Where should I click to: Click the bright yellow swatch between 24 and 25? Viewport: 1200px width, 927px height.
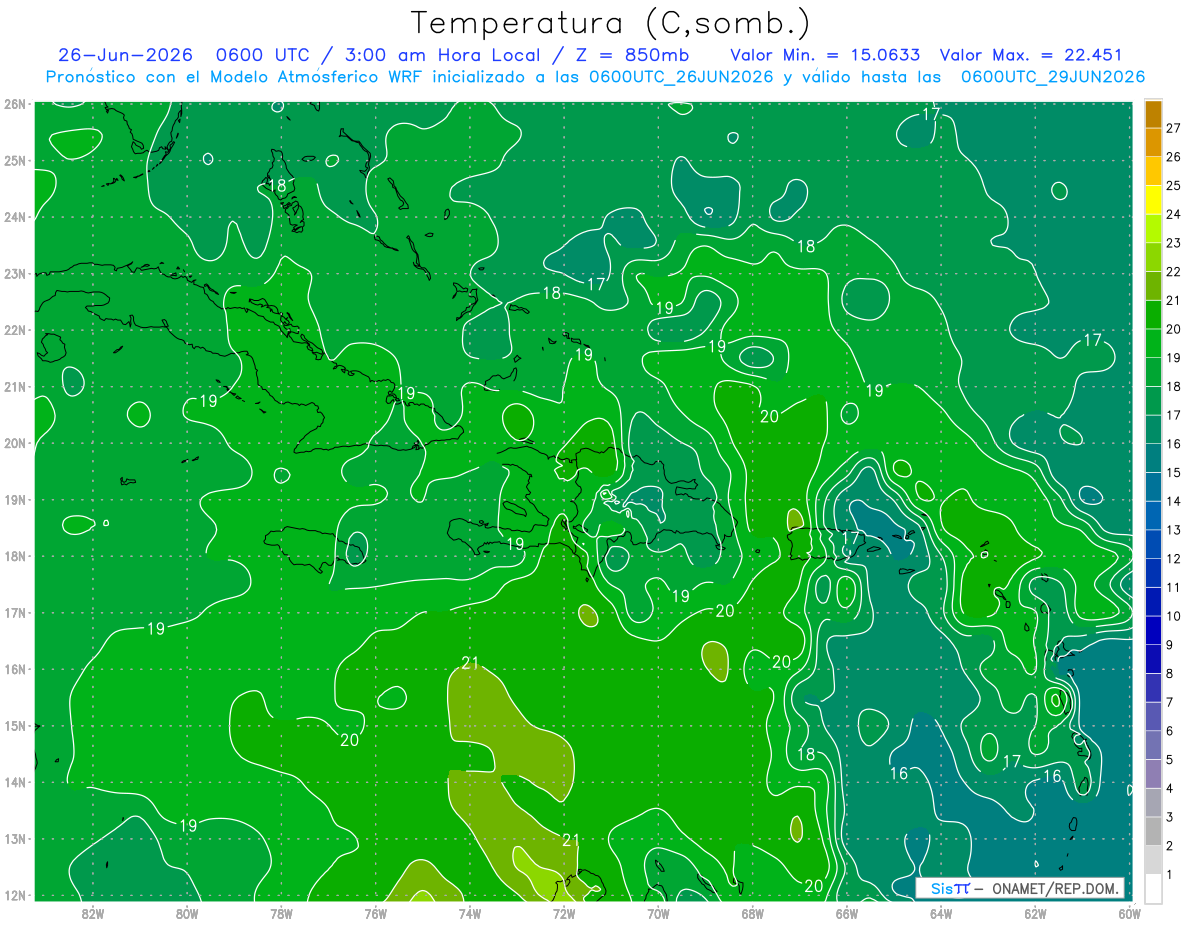(1153, 200)
